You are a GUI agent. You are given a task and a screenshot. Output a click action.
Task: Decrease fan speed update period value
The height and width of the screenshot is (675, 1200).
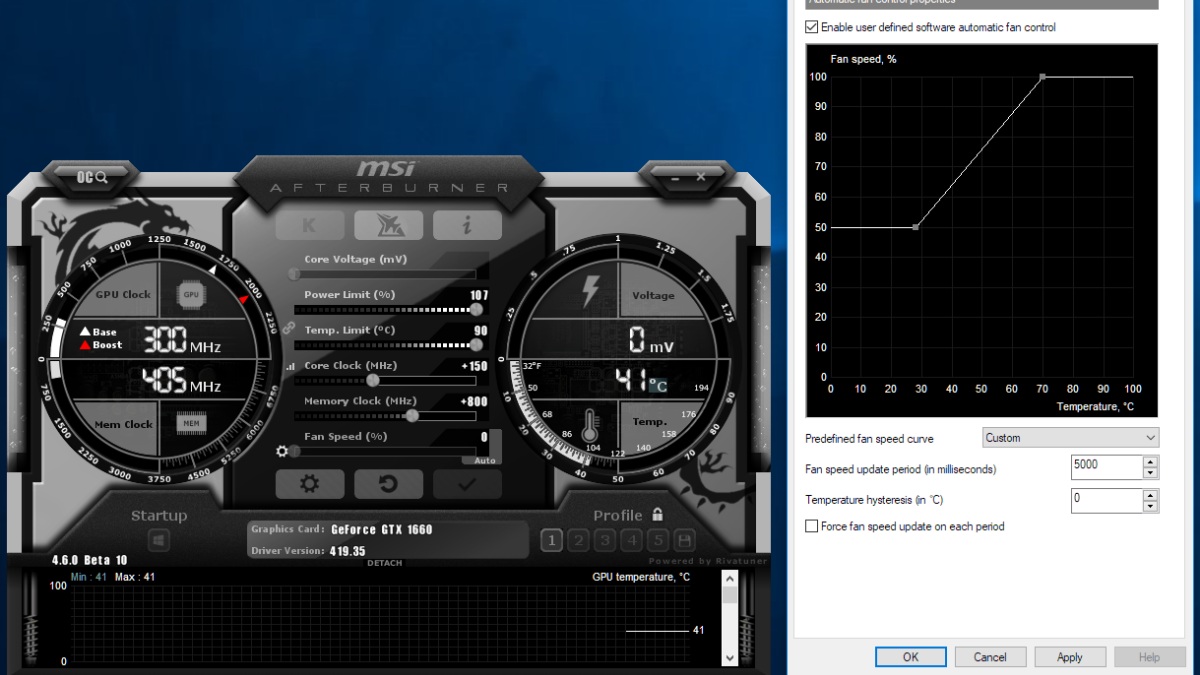[1150, 473]
